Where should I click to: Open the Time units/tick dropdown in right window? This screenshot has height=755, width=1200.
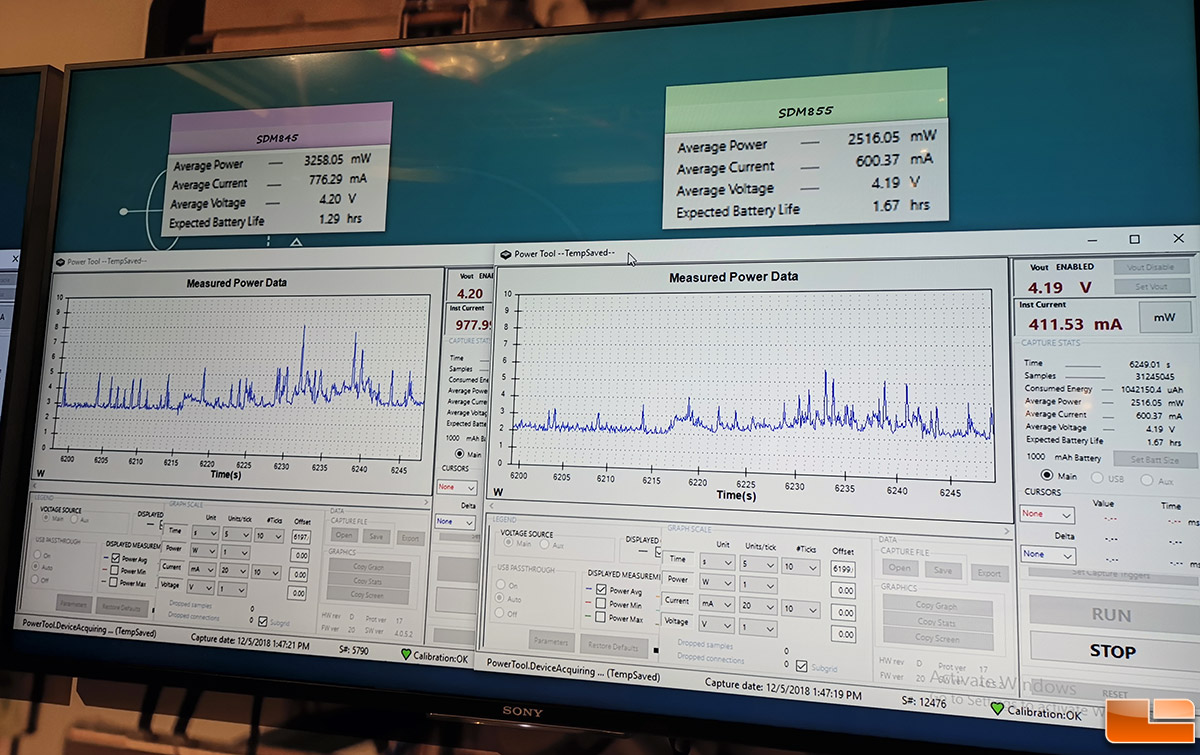pyautogui.click(x=758, y=565)
